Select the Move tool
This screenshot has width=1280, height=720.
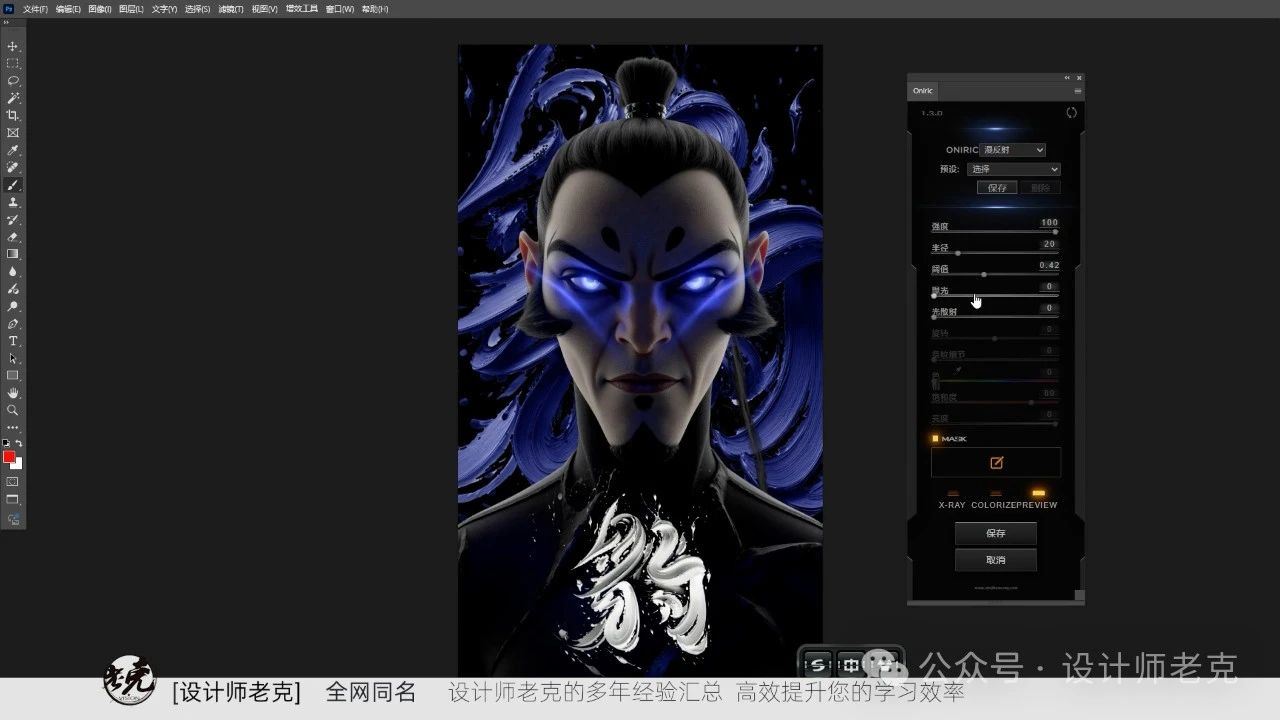(13, 47)
